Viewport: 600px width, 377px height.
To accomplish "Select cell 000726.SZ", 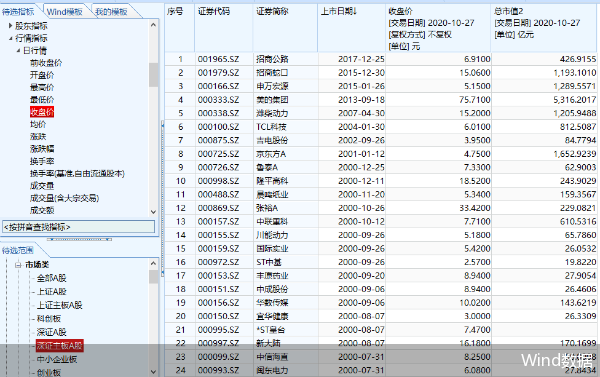I will point(224,167).
